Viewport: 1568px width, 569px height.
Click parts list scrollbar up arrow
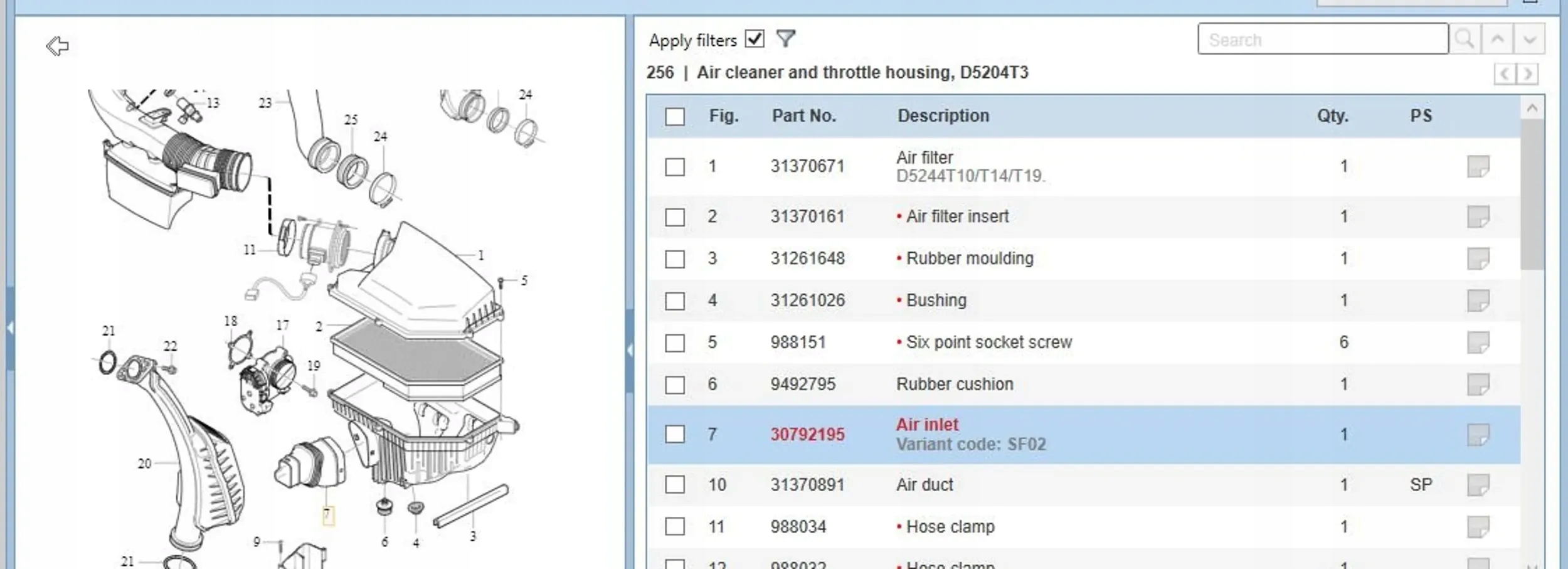(1532, 109)
